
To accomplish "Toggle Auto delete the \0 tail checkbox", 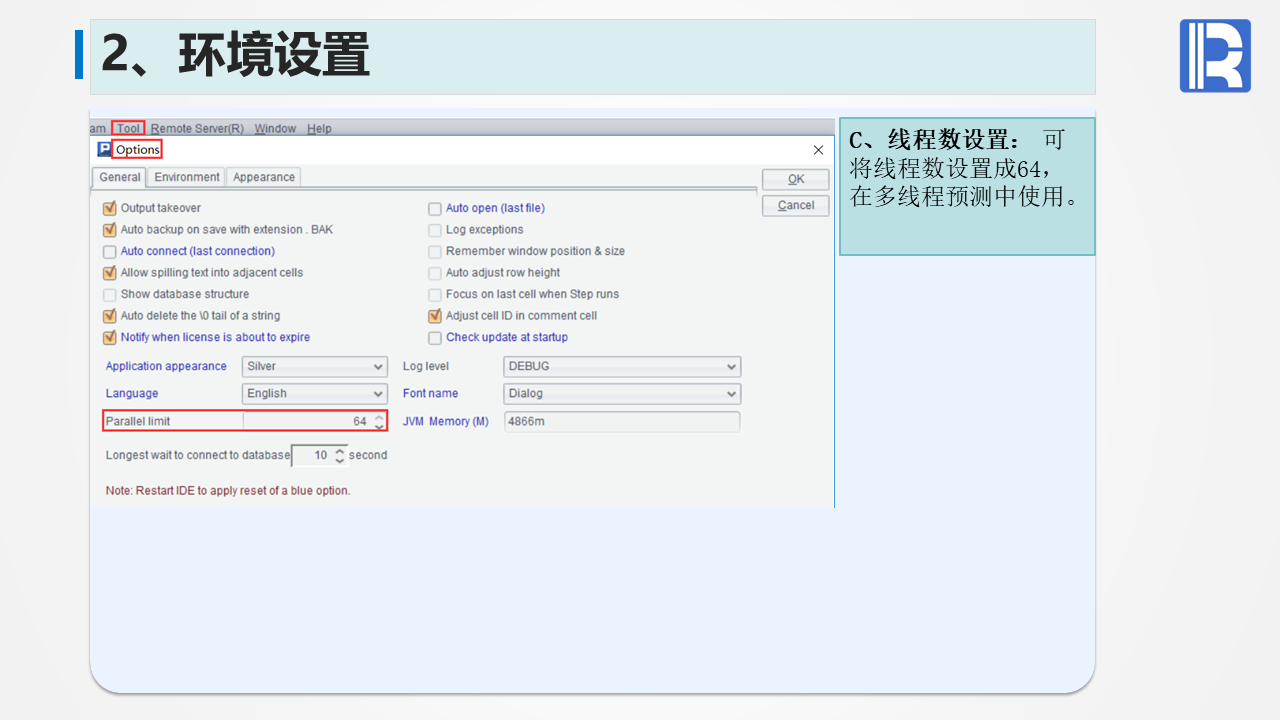I will tap(110, 316).
